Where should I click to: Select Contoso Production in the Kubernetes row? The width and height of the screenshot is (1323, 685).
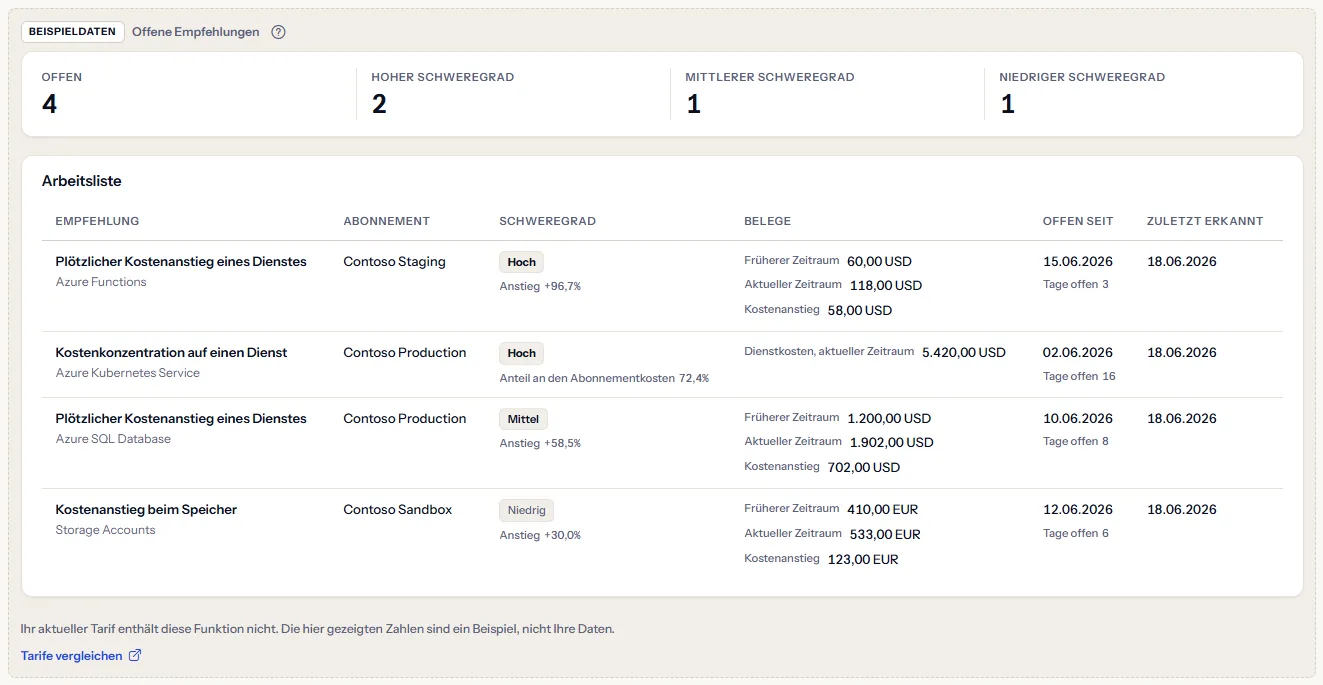[405, 353]
